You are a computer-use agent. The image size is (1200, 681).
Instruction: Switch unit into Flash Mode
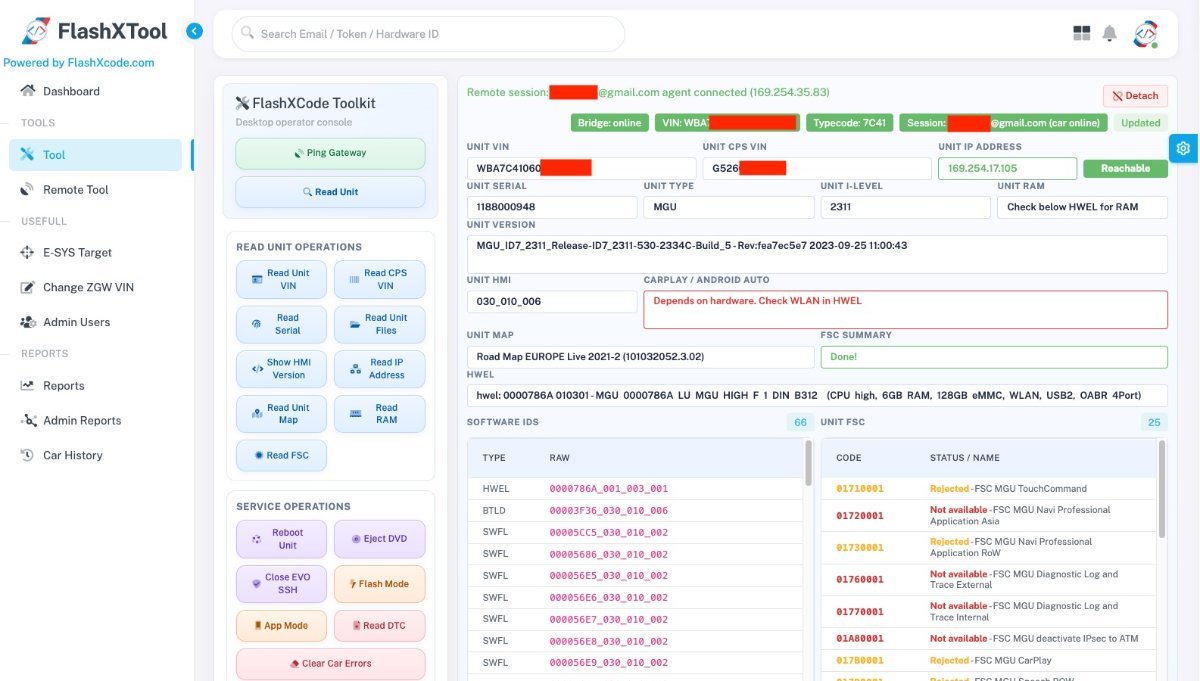378,584
